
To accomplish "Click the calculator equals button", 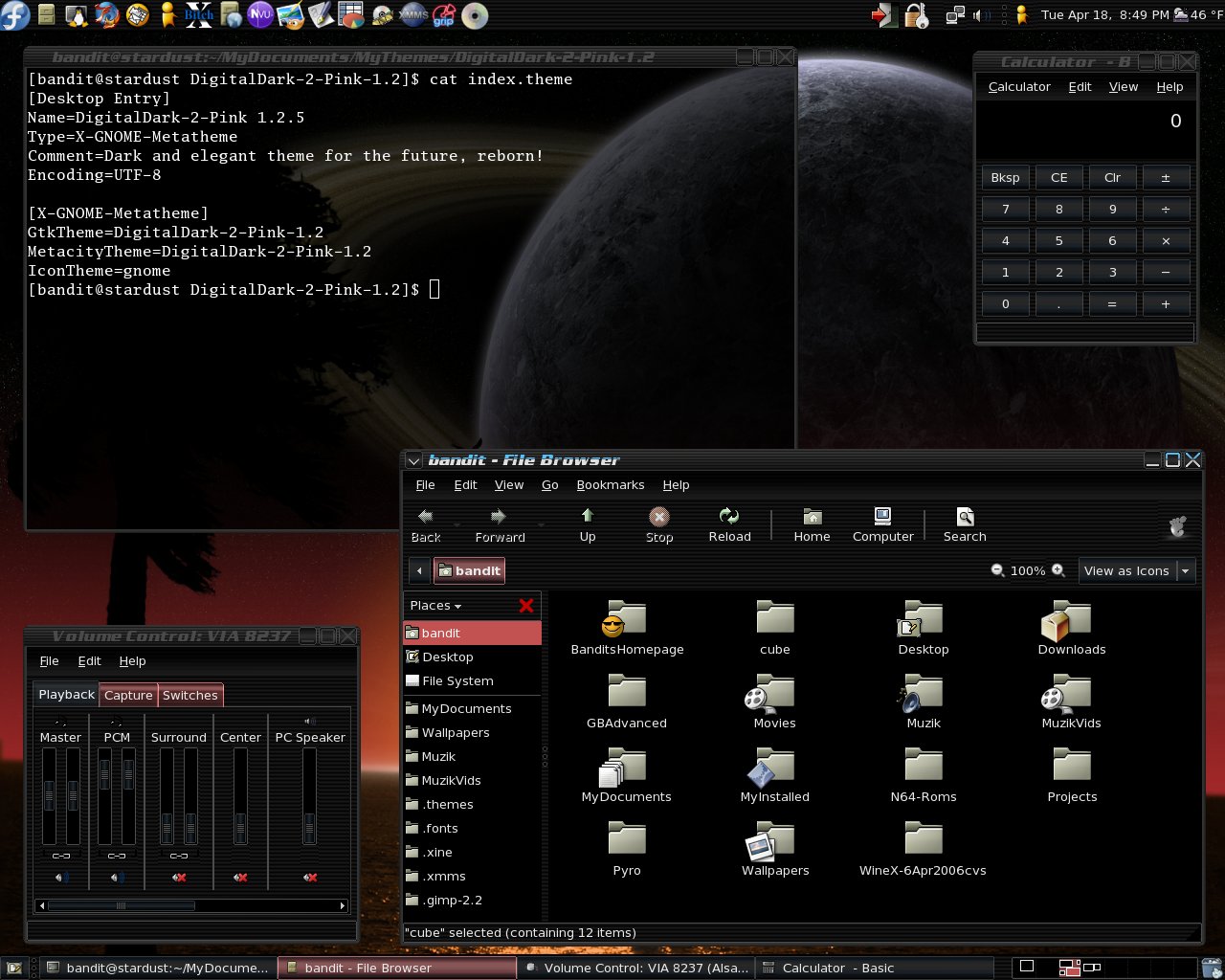I will pos(1112,303).
